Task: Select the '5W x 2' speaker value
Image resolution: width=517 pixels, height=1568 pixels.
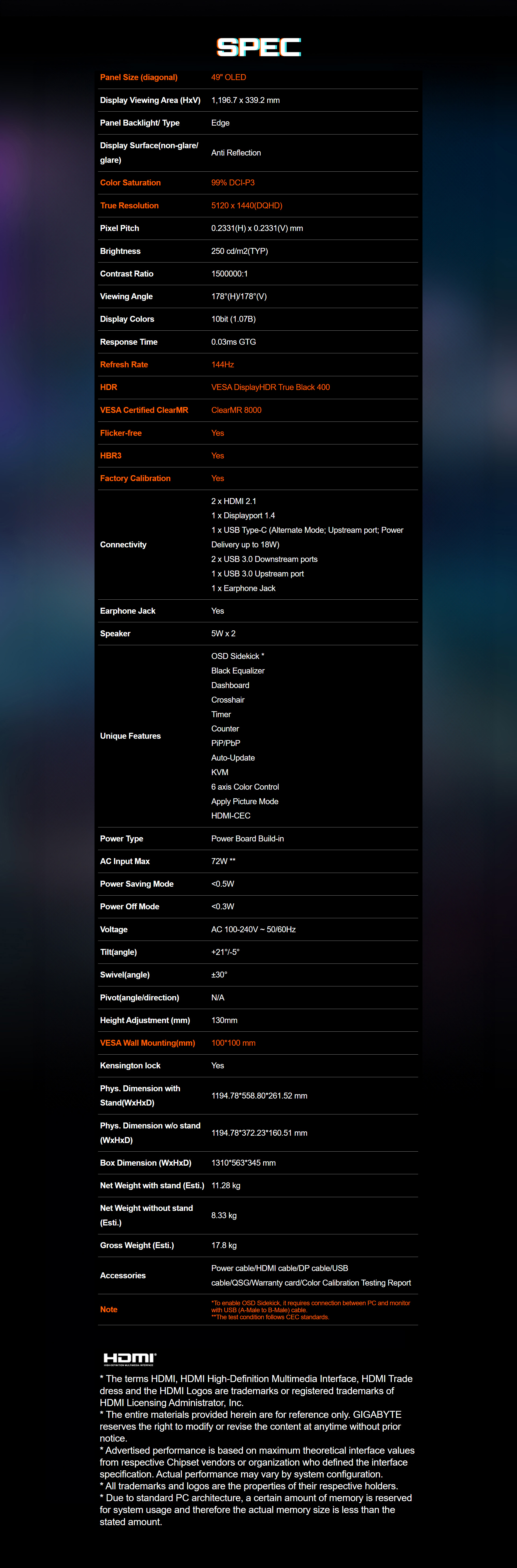Action: (223, 634)
